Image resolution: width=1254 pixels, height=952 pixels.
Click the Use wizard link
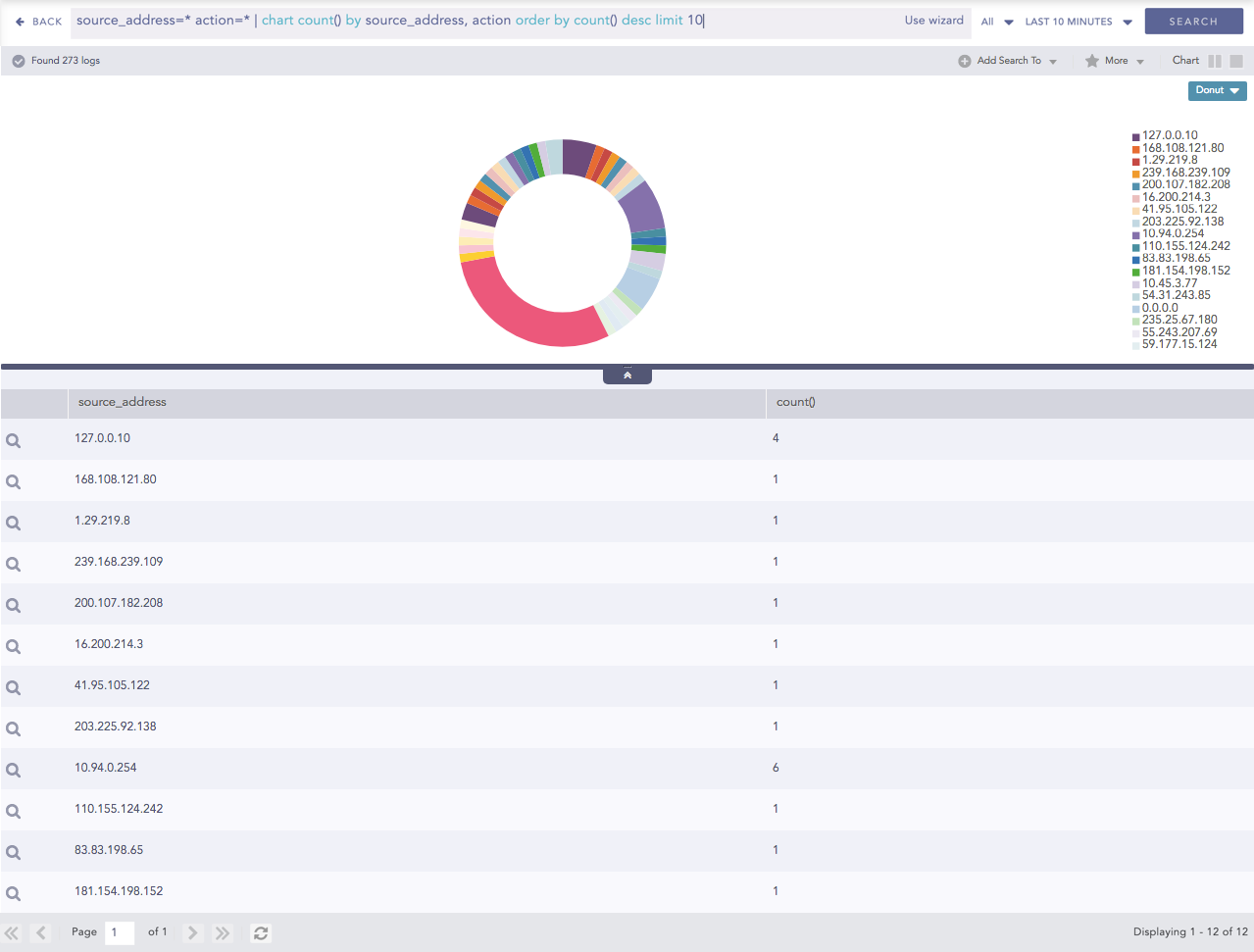[x=933, y=21]
